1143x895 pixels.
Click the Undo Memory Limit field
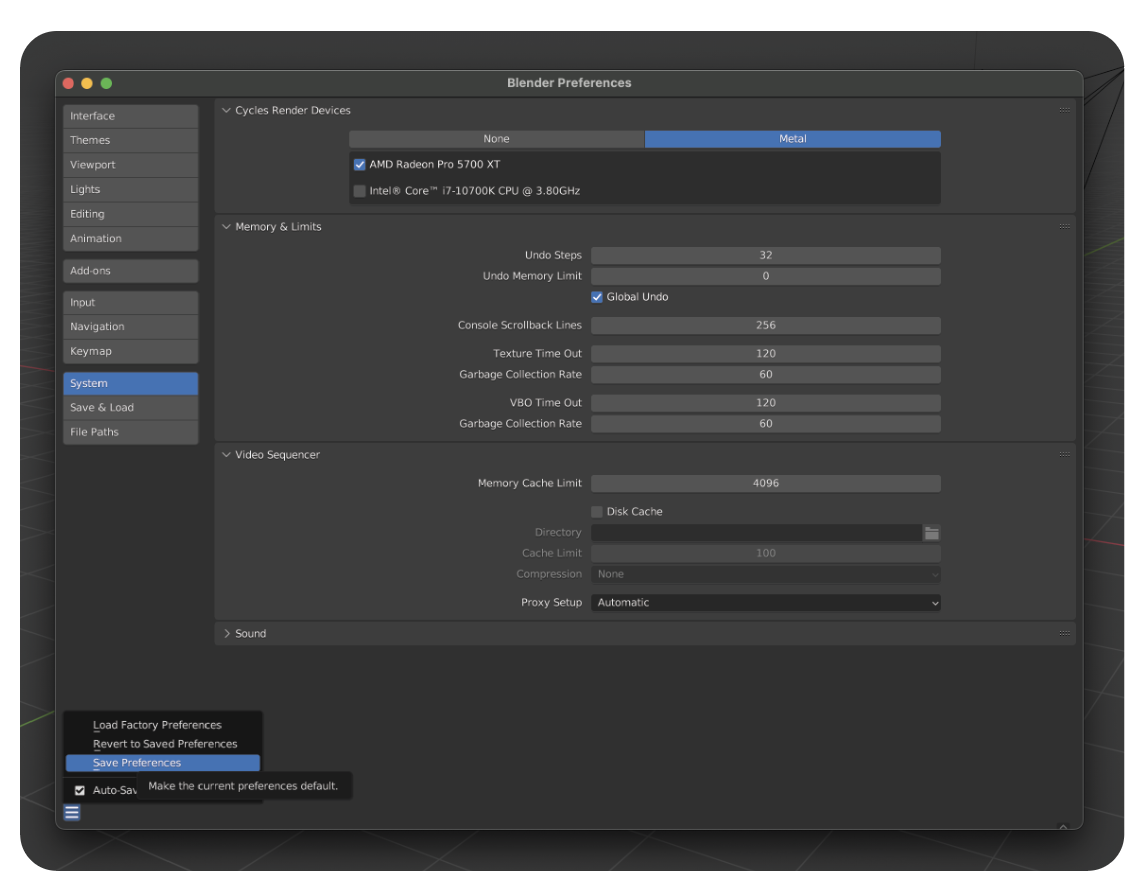click(765, 276)
